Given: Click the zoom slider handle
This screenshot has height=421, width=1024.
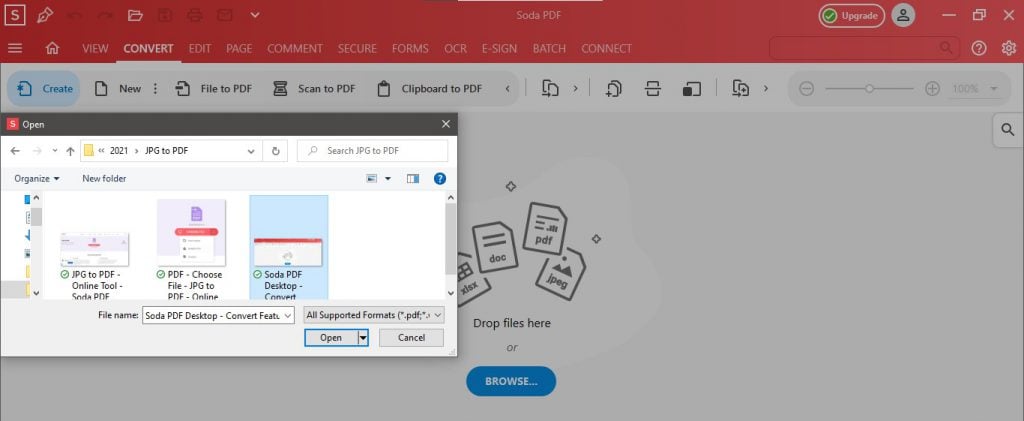Looking at the screenshot, I should coord(869,89).
